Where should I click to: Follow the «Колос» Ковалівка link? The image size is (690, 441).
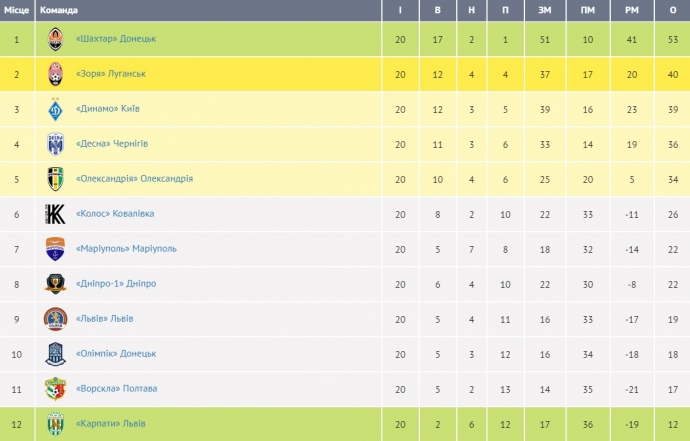tap(115, 214)
